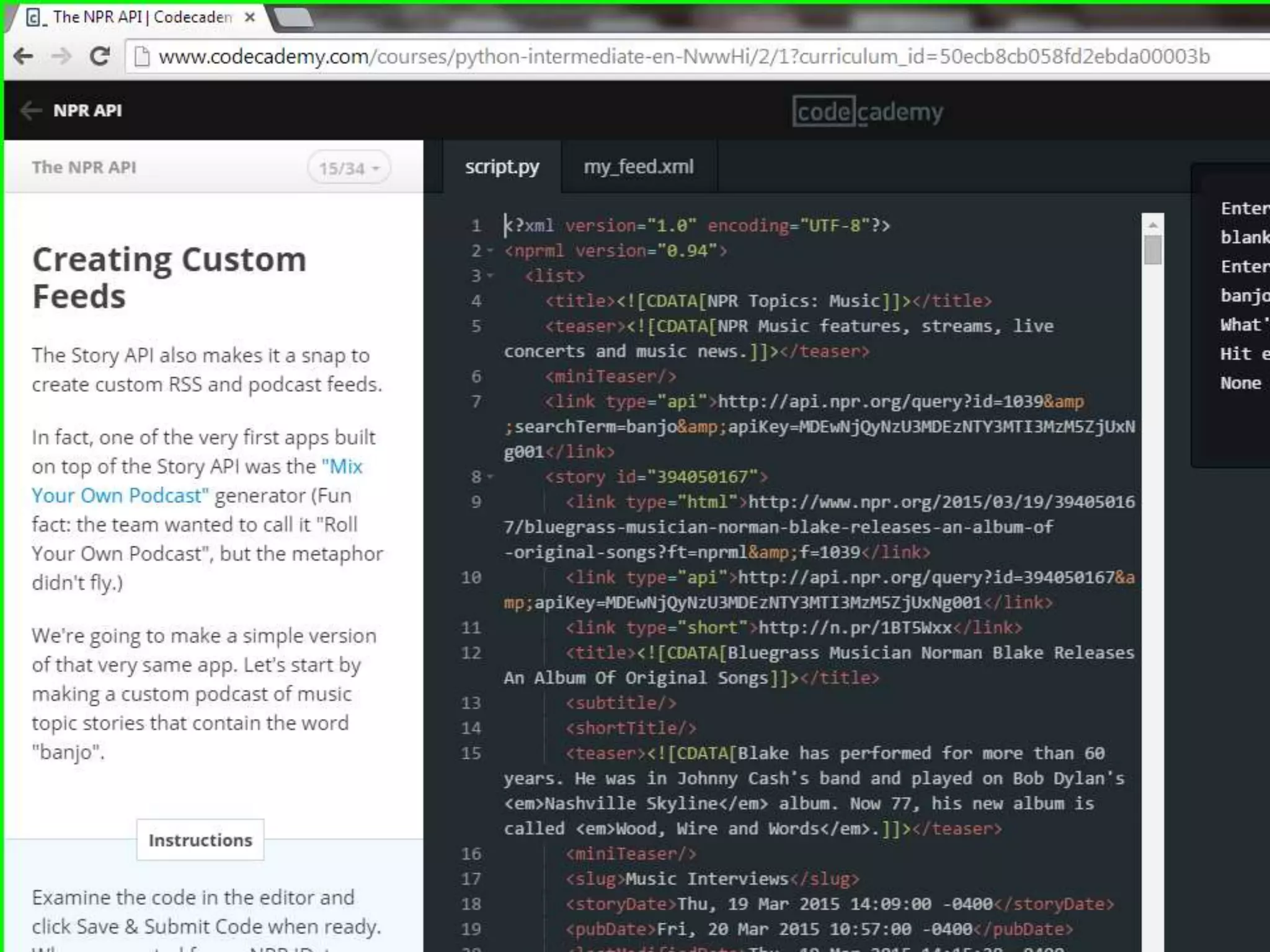The height and width of the screenshot is (952, 1270).
Task: Click the 'What' line in the console output
Action: (x=1245, y=325)
